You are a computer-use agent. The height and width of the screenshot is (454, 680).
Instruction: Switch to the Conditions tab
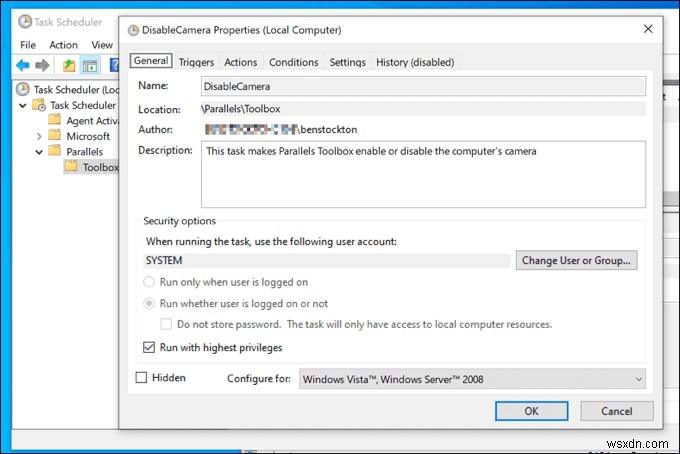click(294, 62)
